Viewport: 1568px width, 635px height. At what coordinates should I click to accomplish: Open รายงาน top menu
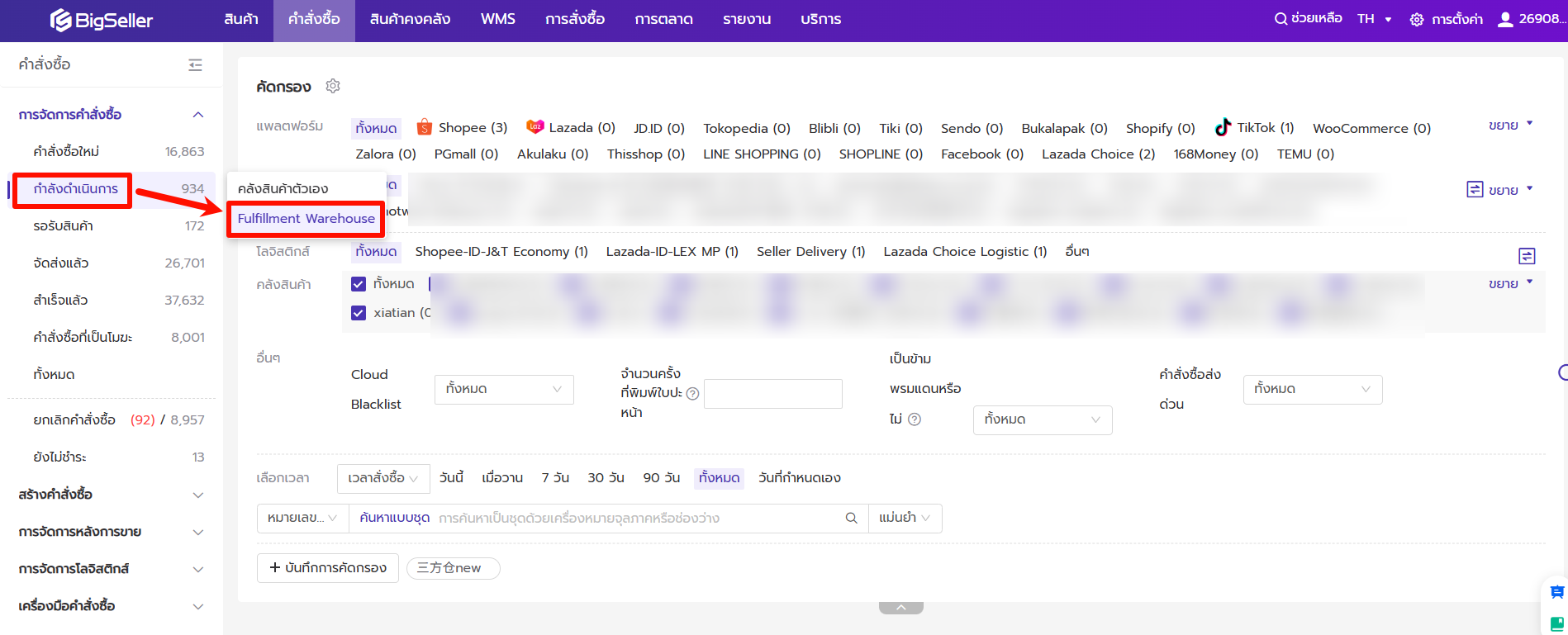point(747,19)
